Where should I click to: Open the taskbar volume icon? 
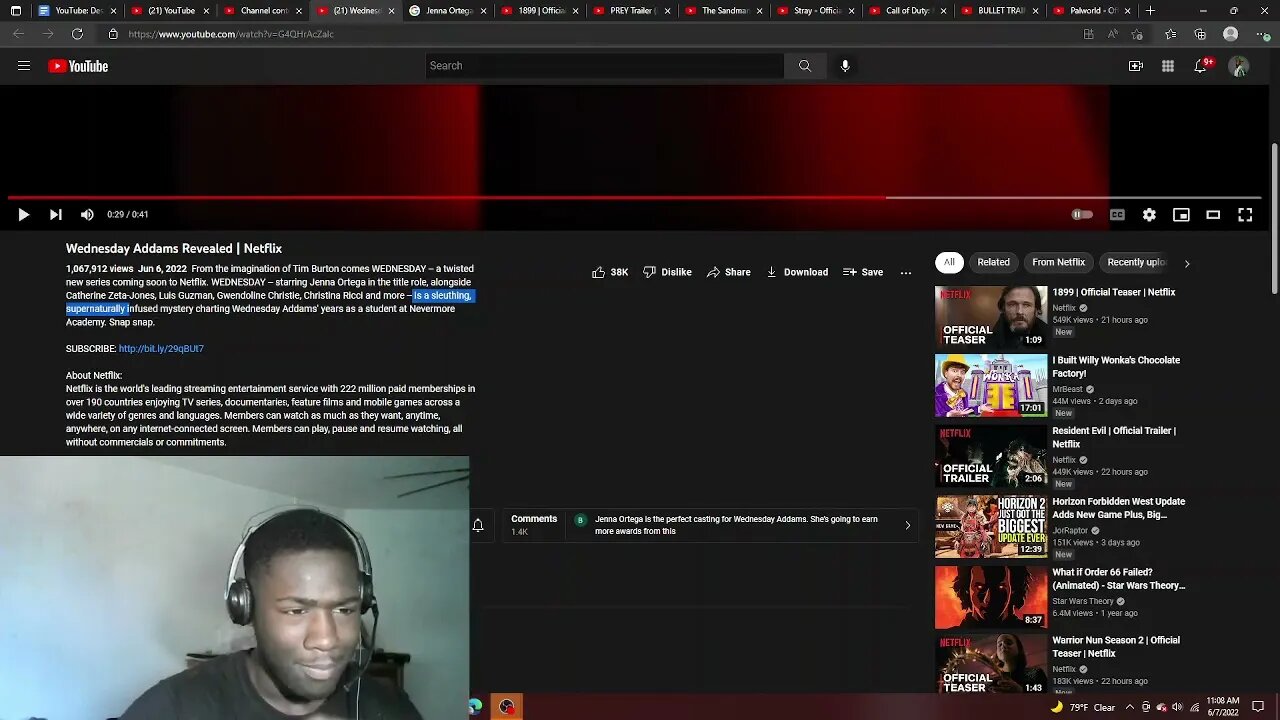[1177, 707]
